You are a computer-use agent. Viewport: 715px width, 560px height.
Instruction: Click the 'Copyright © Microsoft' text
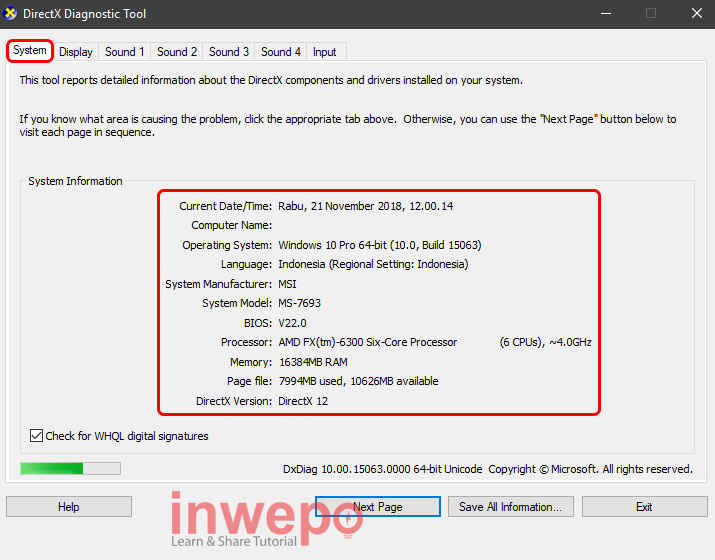543,469
